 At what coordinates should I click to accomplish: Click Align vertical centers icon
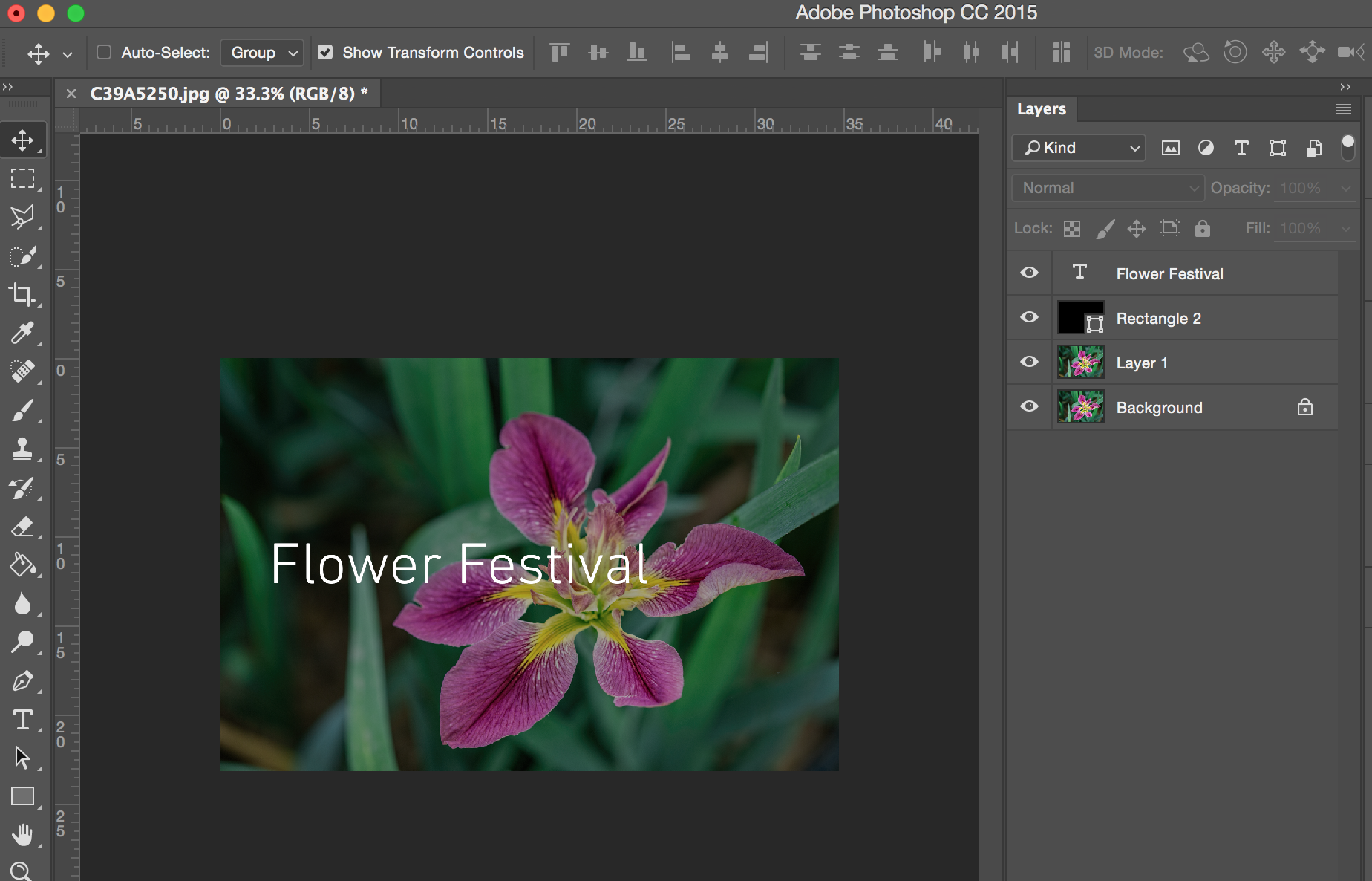point(598,52)
